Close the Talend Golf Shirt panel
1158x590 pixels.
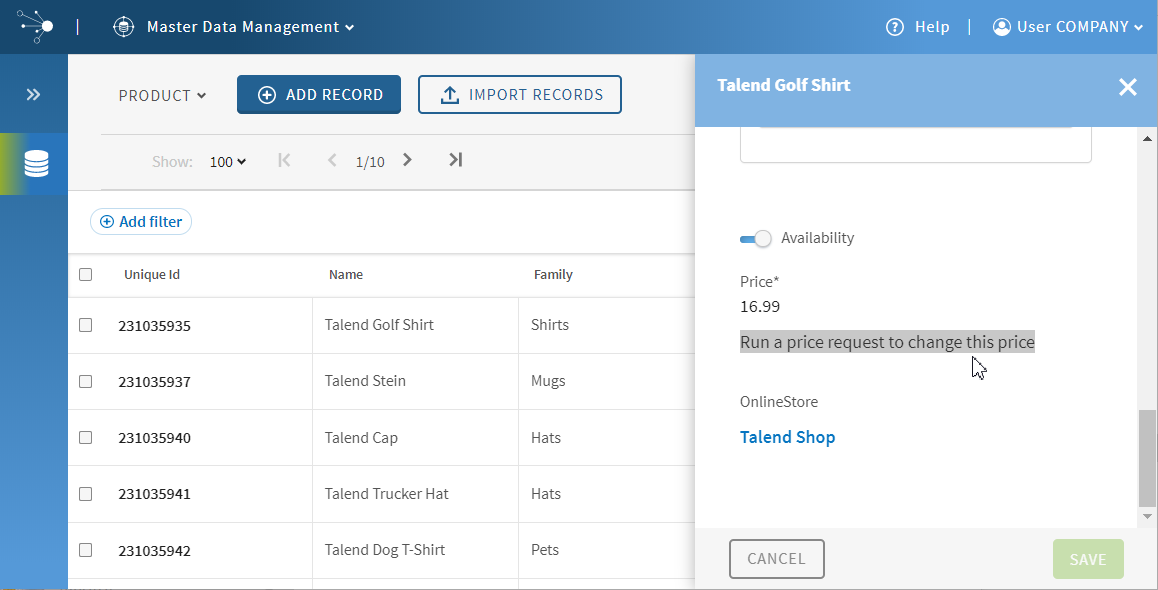[x=1128, y=87]
